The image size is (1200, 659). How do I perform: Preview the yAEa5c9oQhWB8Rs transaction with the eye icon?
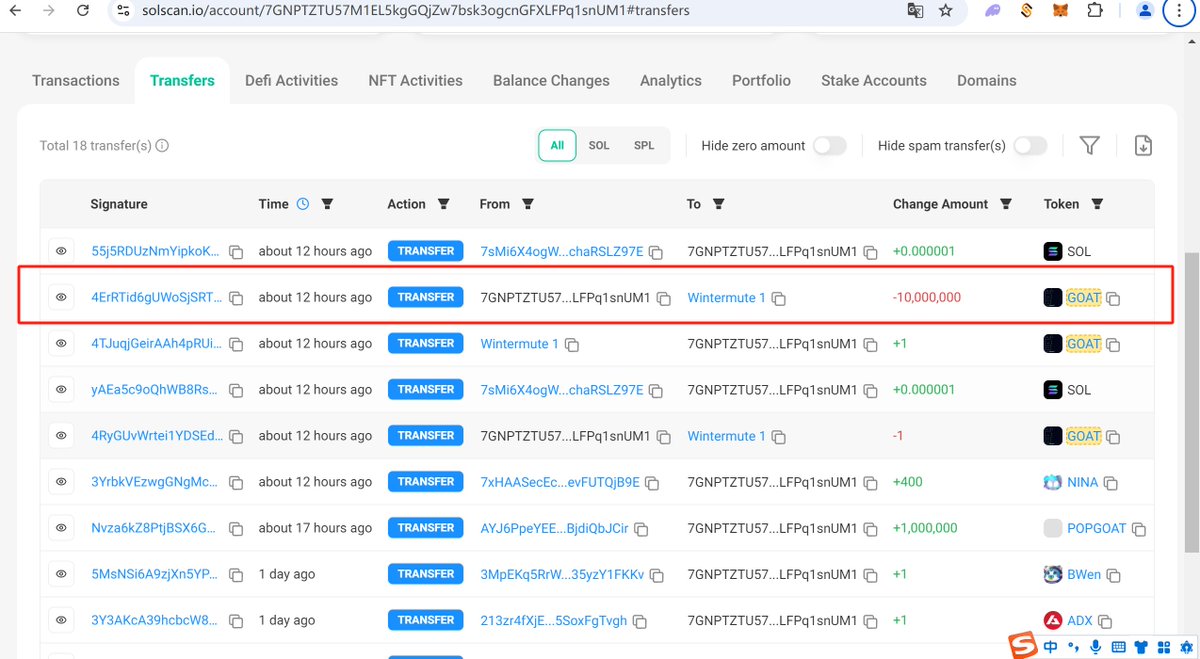pos(61,389)
